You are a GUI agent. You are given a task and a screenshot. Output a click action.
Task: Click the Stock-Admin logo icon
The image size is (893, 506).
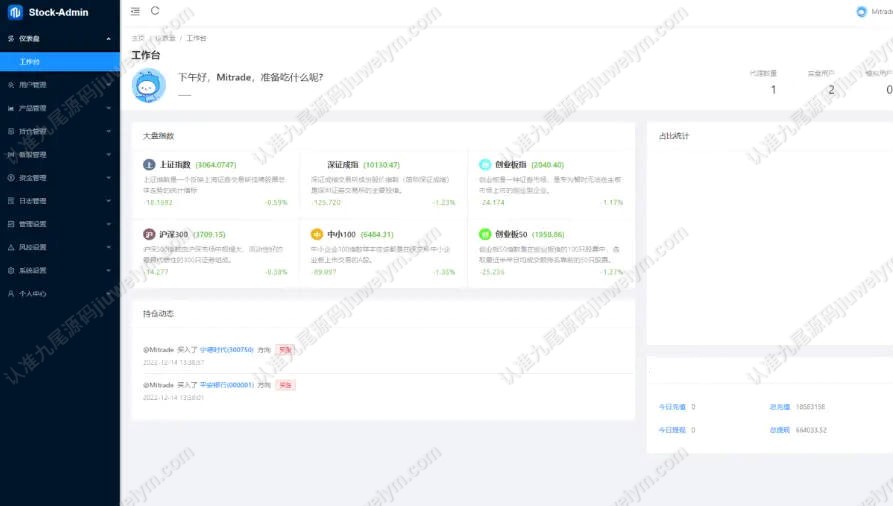coord(15,12)
